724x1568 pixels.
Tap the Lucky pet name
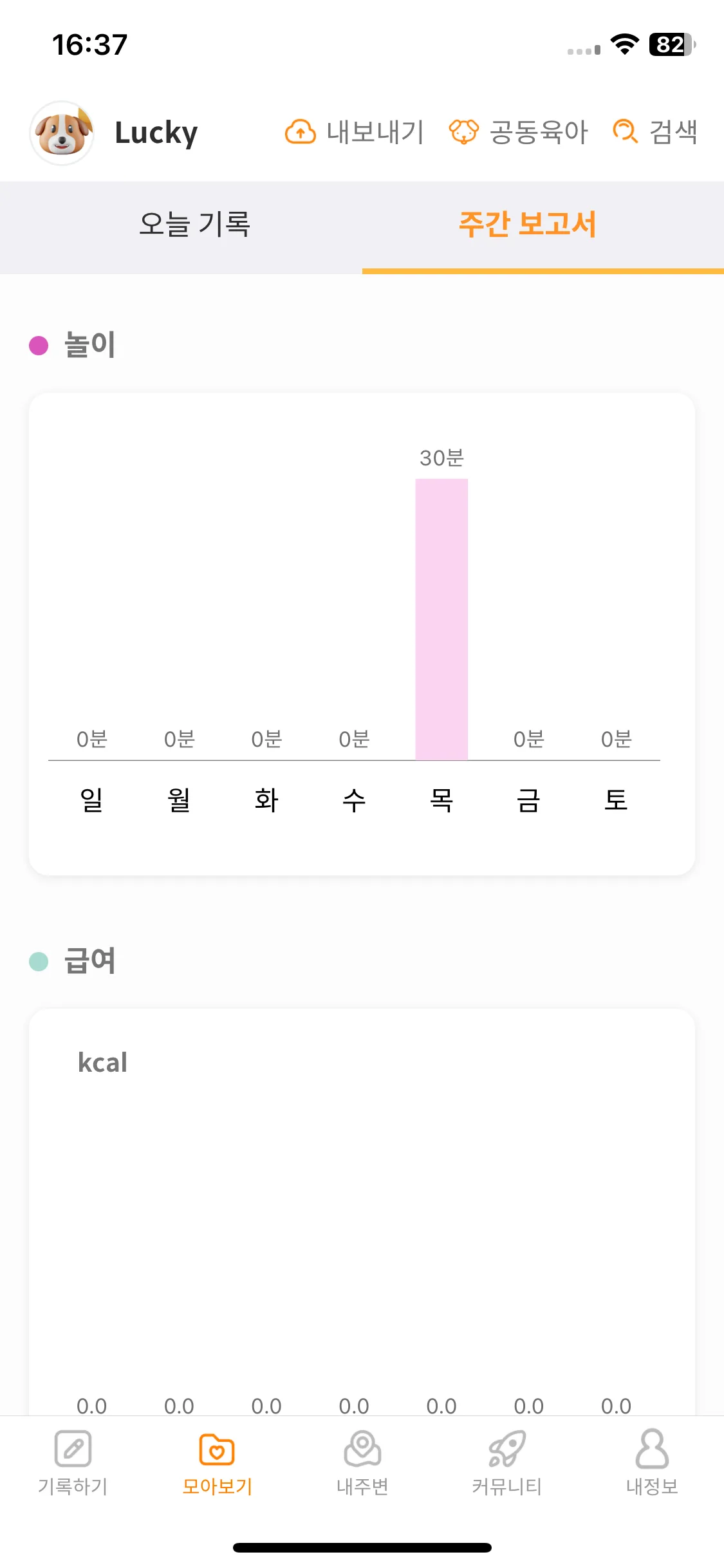click(156, 133)
